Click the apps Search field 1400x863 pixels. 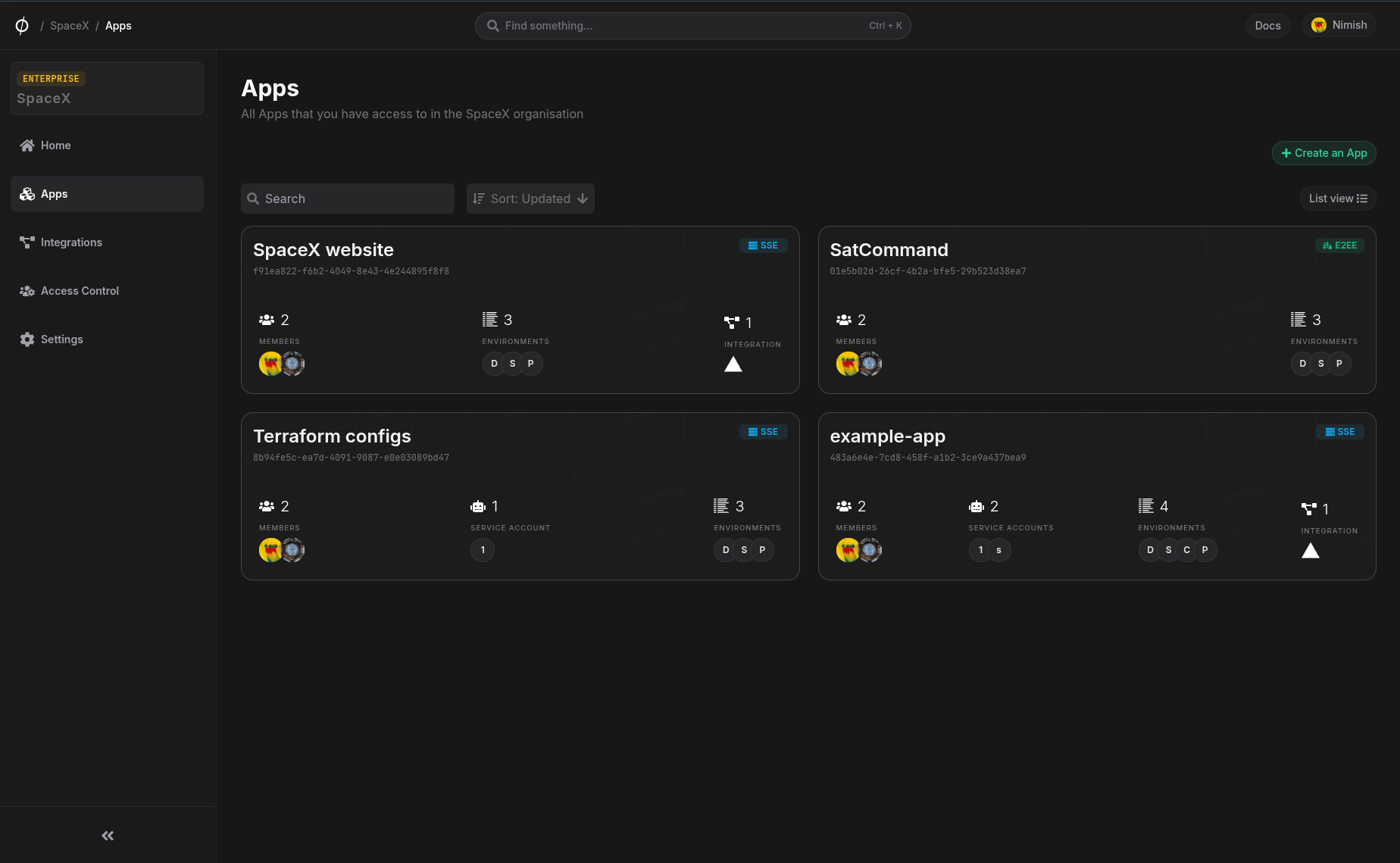coord(348,199)
